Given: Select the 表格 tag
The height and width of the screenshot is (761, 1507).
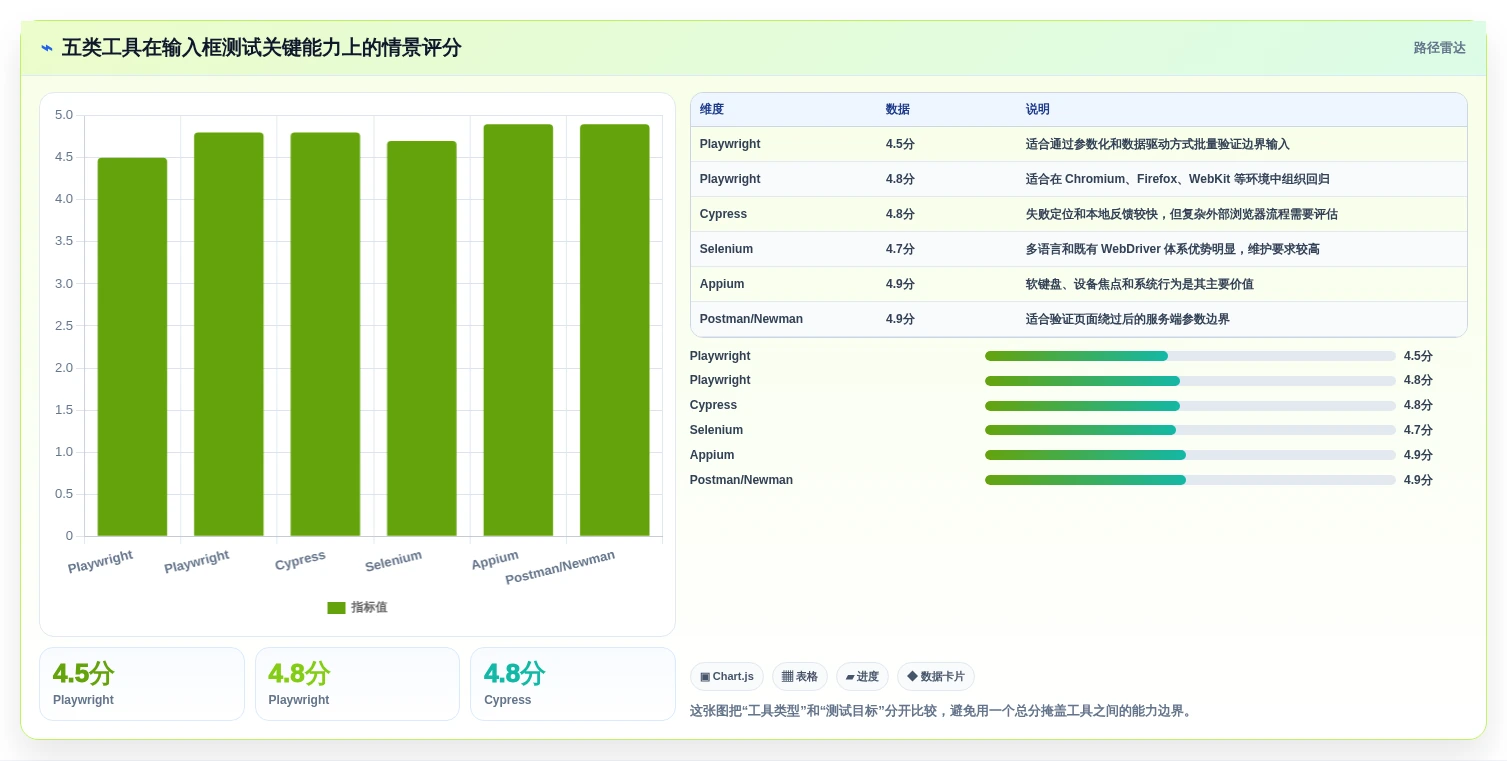Looking at the screenshot, I should [x=799, y=677].
